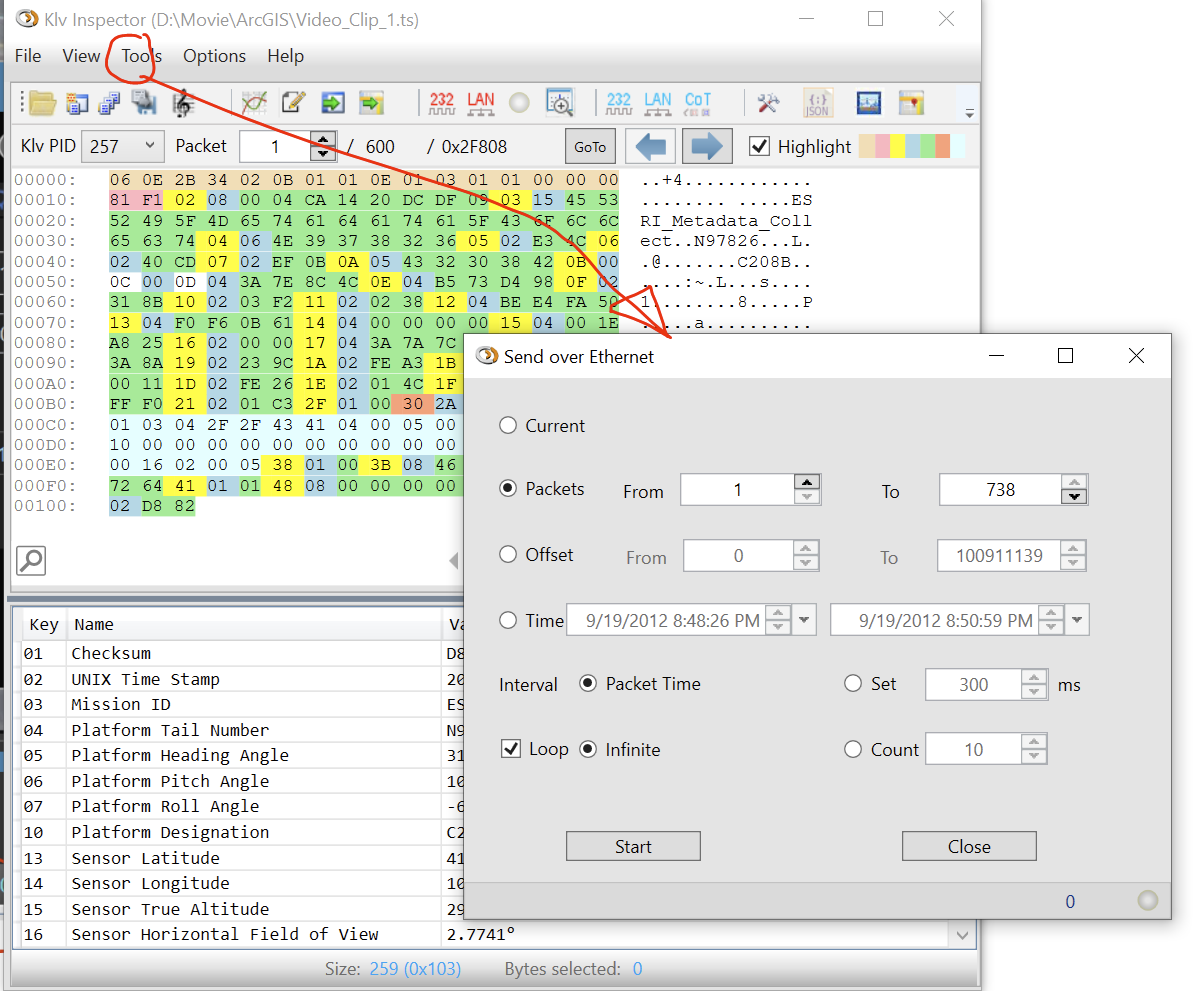Open the graph/chart tool icon
1200x991 pixels.
(253, 102)
